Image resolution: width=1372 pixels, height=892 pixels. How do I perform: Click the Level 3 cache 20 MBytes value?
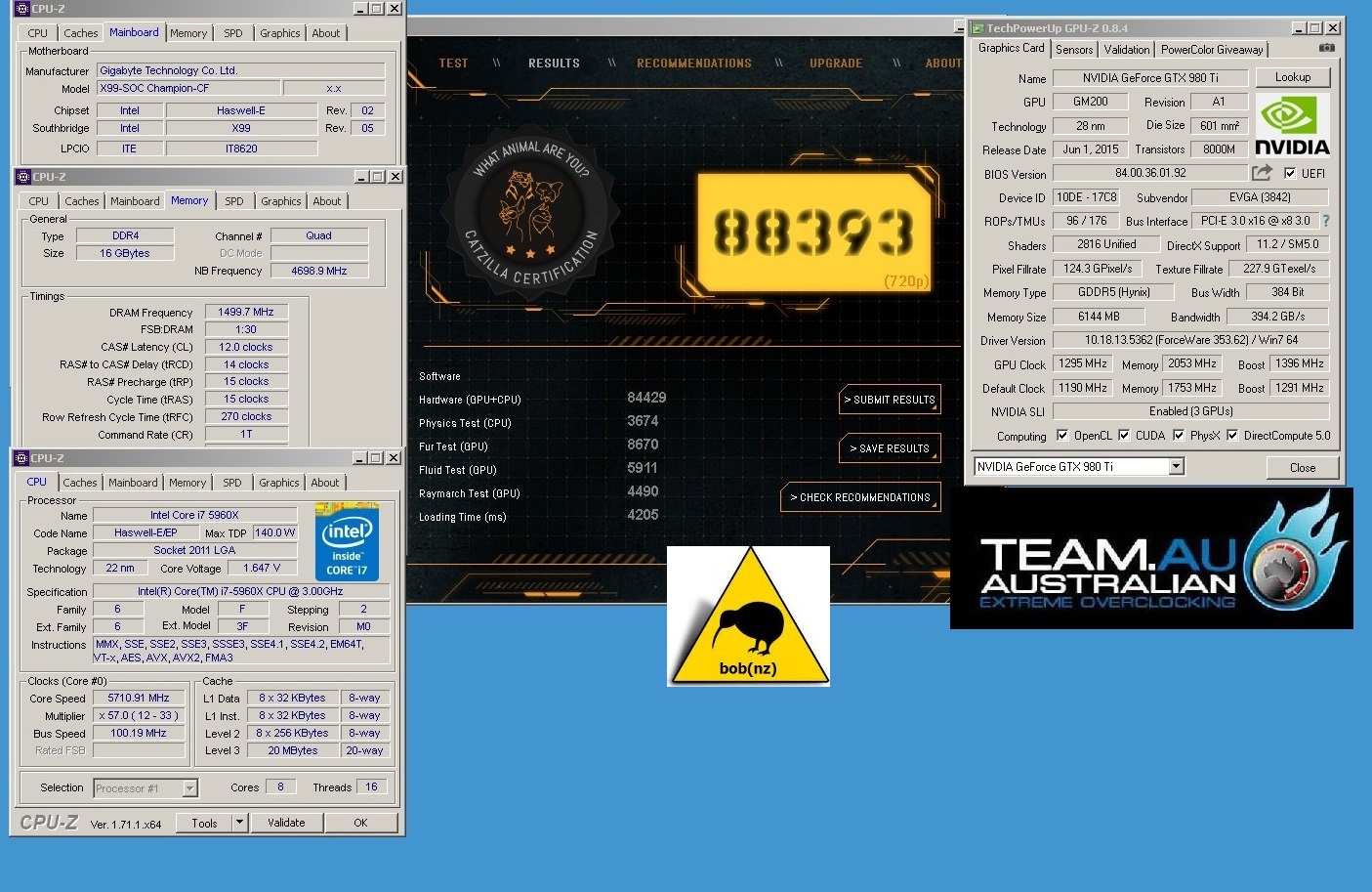point(293,750)
